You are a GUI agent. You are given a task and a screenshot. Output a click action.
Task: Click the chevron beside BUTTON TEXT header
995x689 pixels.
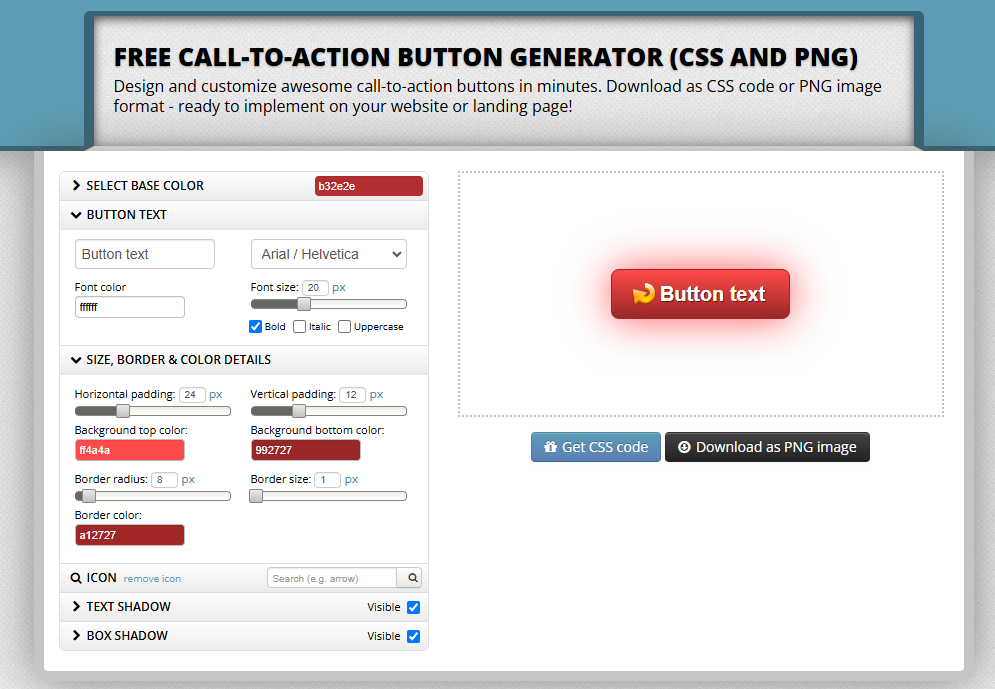click(76, 214)
